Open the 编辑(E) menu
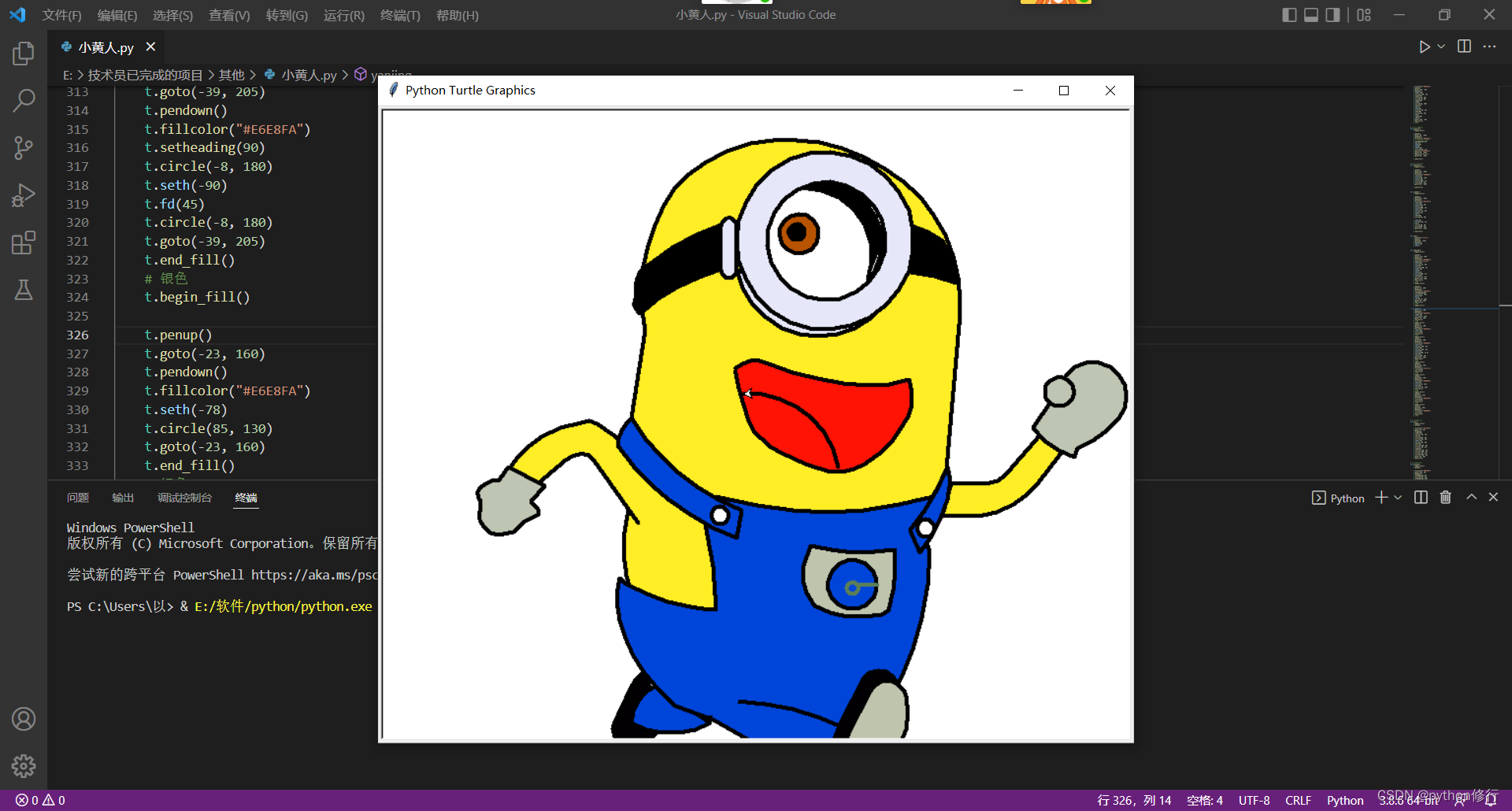Viewport: 1512px width, 811px height. pyautogui.click(x=117, y=15)
